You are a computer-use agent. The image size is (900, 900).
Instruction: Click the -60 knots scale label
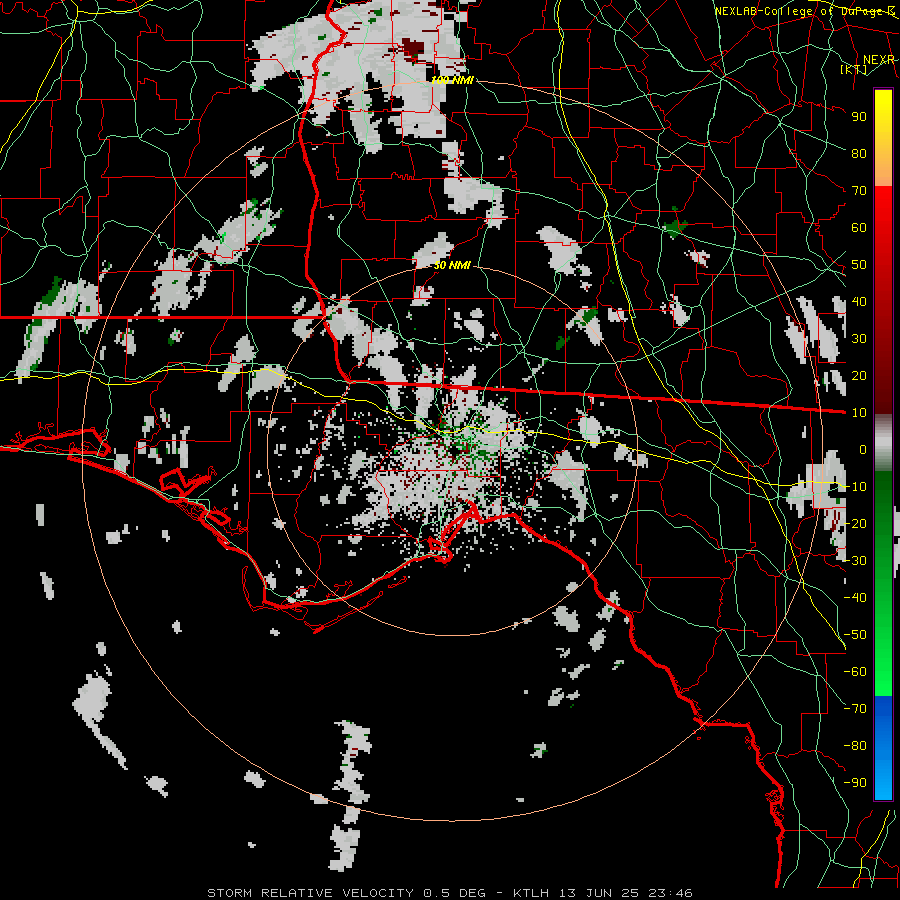tap(855, 672)
